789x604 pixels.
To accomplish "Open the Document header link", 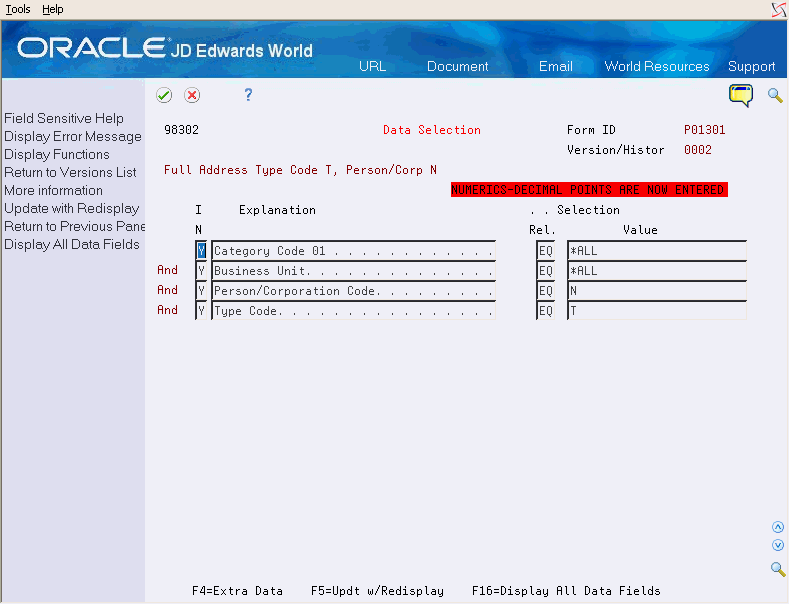I will point(457,66).
